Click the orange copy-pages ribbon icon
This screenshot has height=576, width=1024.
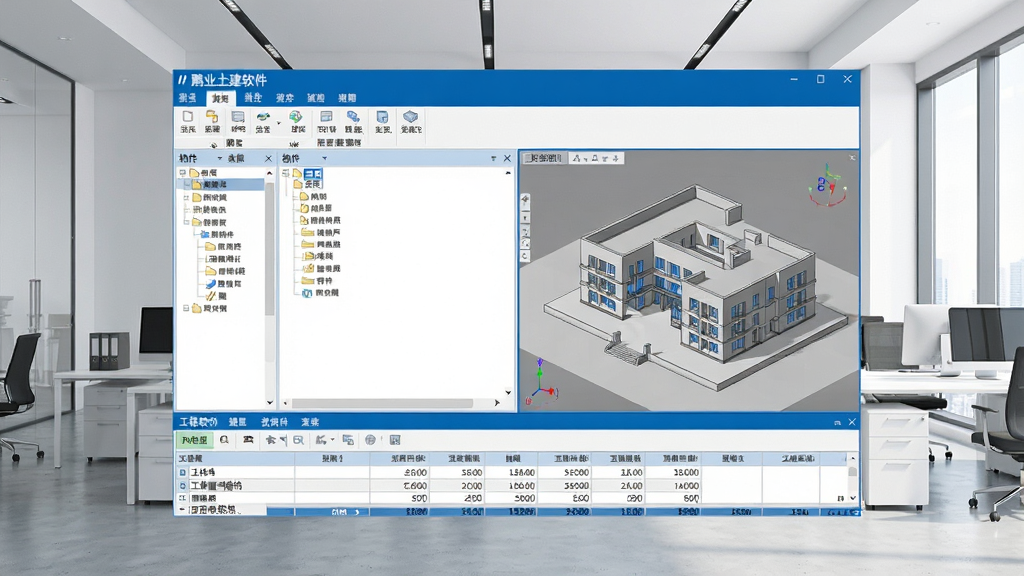[x=212, y=117]
